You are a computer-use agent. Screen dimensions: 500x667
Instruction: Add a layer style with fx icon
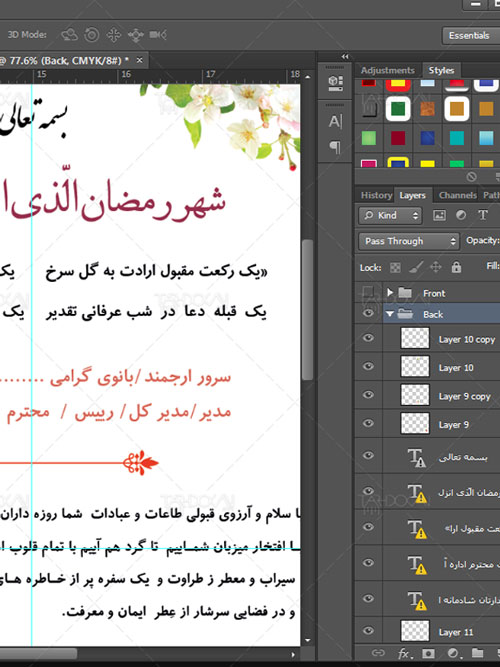coord(404,653)
